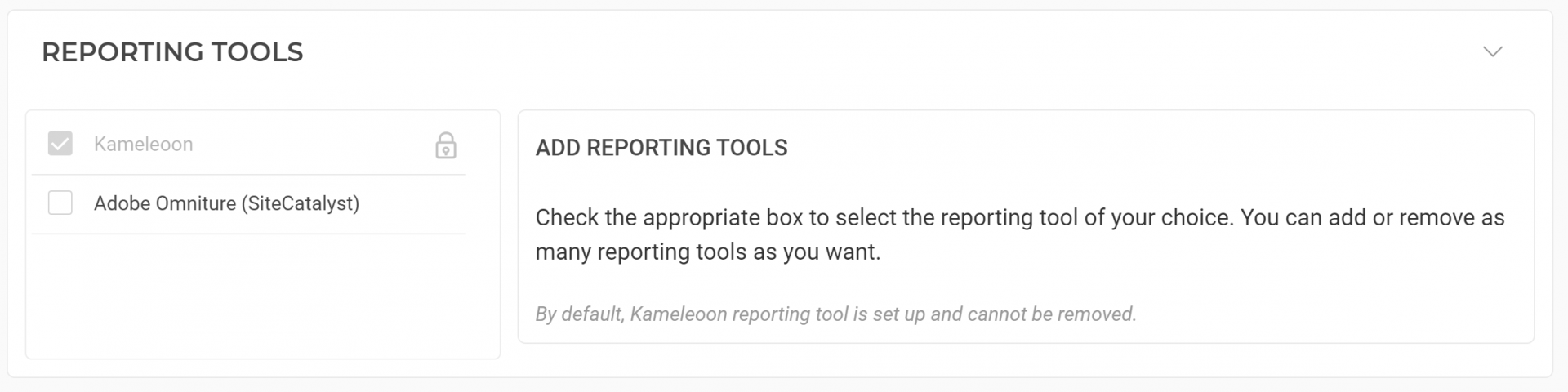Click the REPORTING TOOLS section title
Image resolution: width=1568 pixels, height=392 pixels.
172,52
